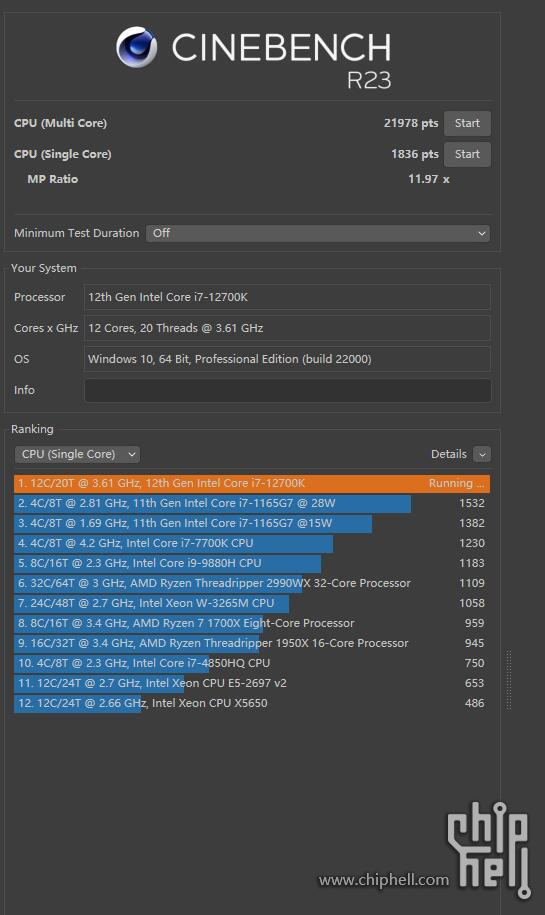545x915 pixels.
Task: Open the CPU (Single Core) ranking dropdown
Action: [x=77, y=454]
